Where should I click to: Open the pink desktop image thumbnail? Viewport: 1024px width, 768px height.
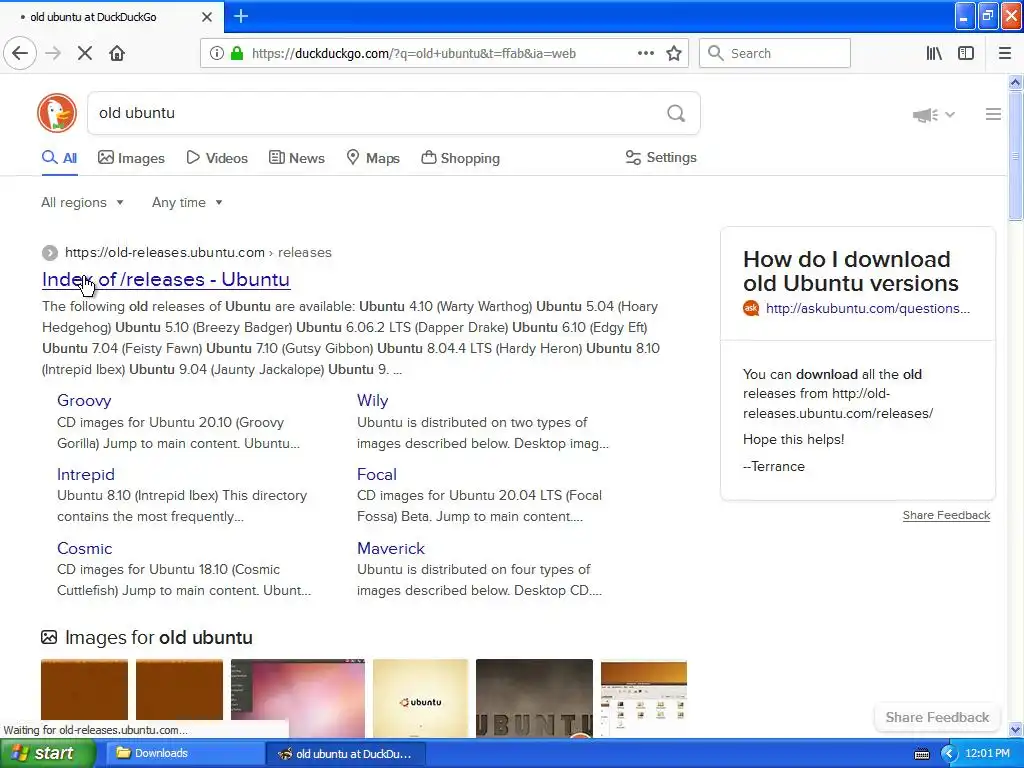click(x=298, y=698)
